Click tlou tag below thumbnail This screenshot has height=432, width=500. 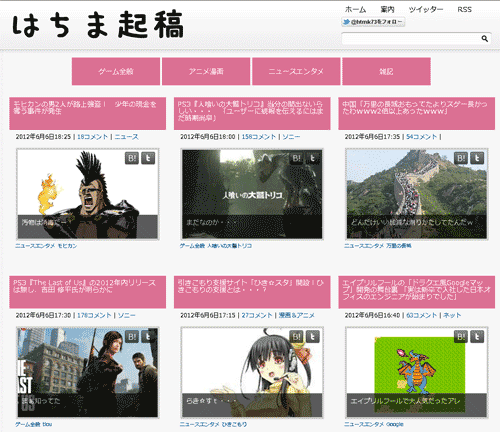47,424
